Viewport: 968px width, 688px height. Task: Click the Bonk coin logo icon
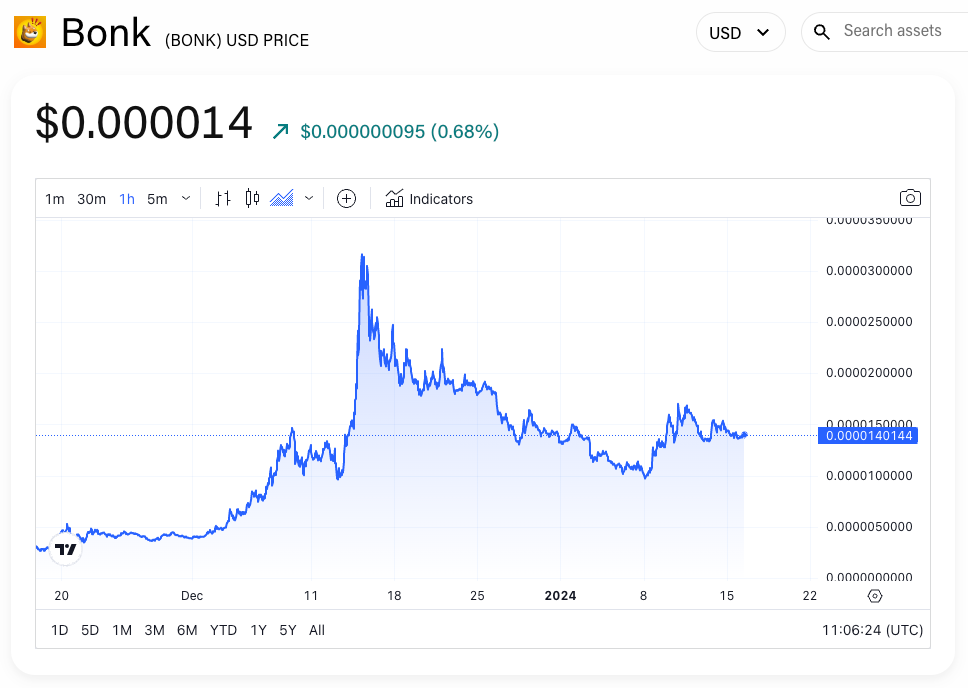(x=30, y=33)
